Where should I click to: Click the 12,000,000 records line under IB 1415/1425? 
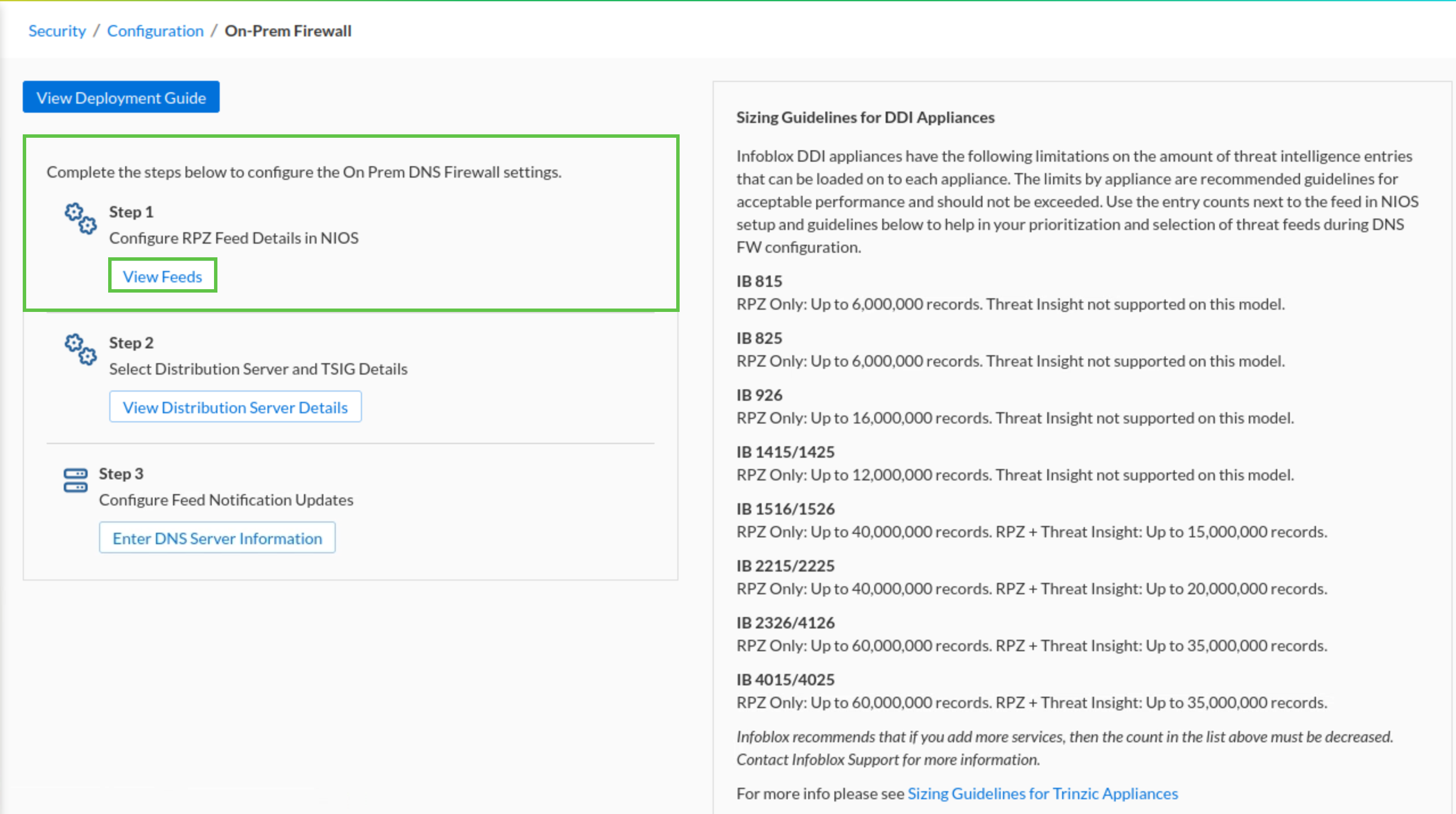tap(1015, 475)
